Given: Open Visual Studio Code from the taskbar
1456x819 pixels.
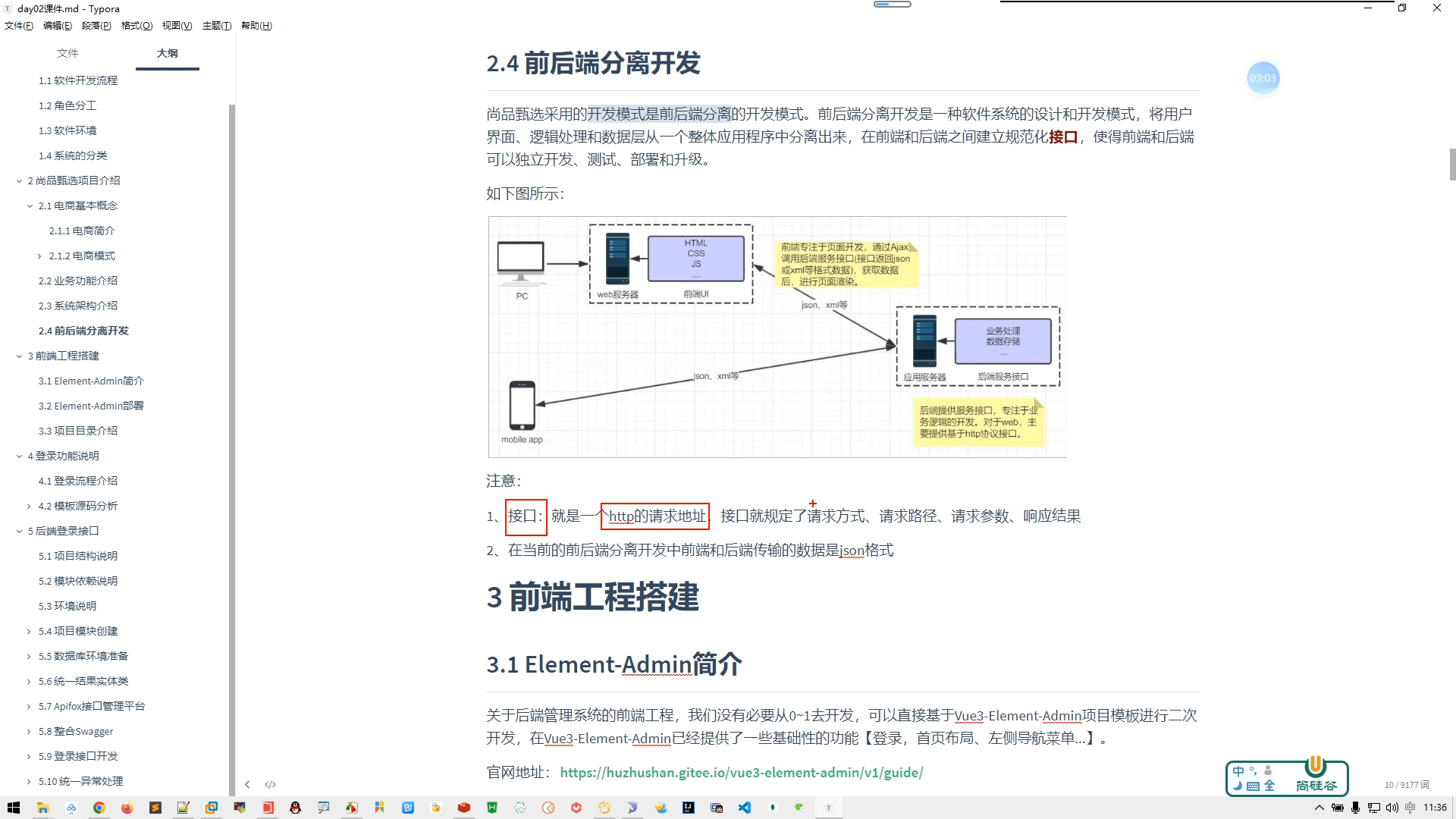Looking at the screenshot, I should pos(745,808).
